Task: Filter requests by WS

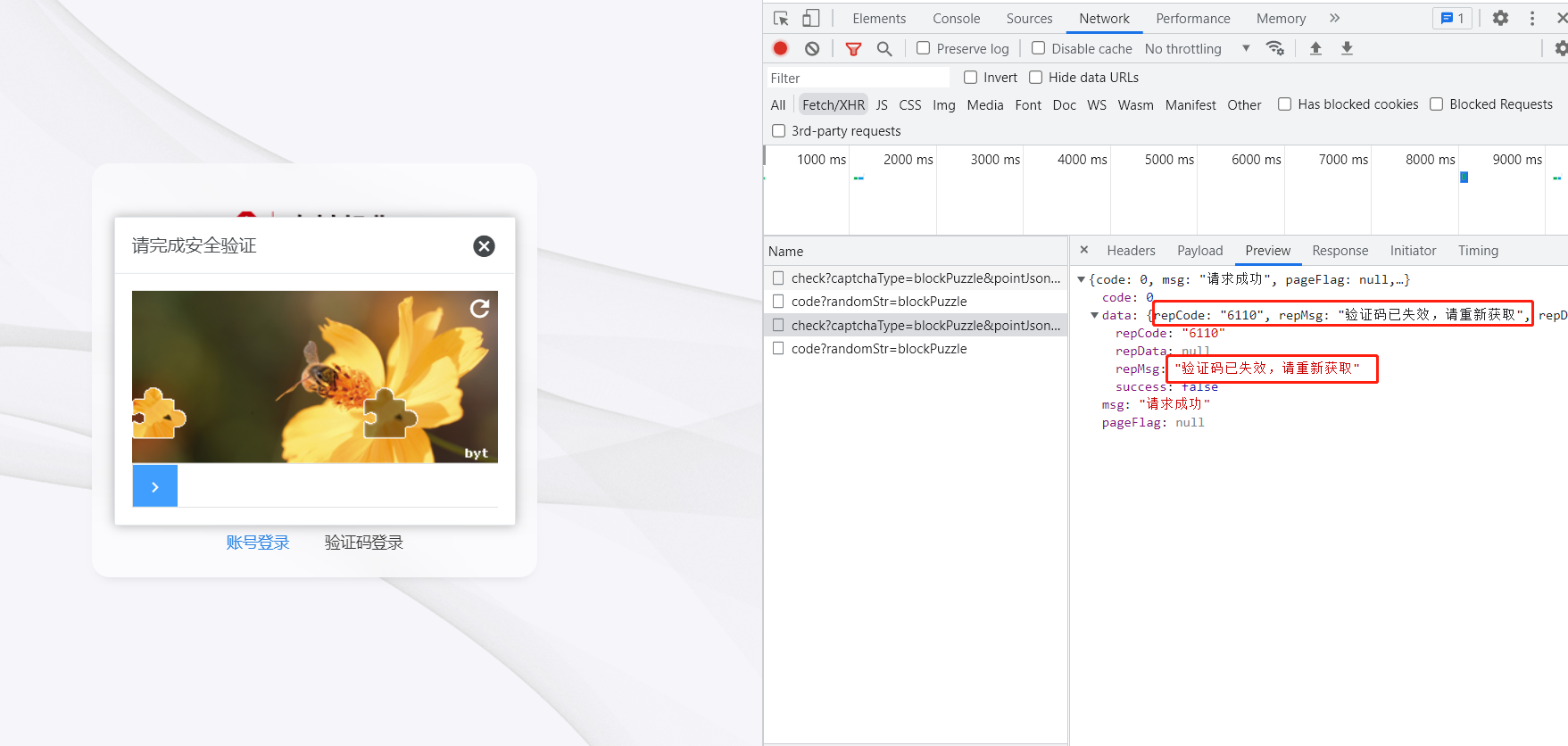Action: (x=1097, y=105)
